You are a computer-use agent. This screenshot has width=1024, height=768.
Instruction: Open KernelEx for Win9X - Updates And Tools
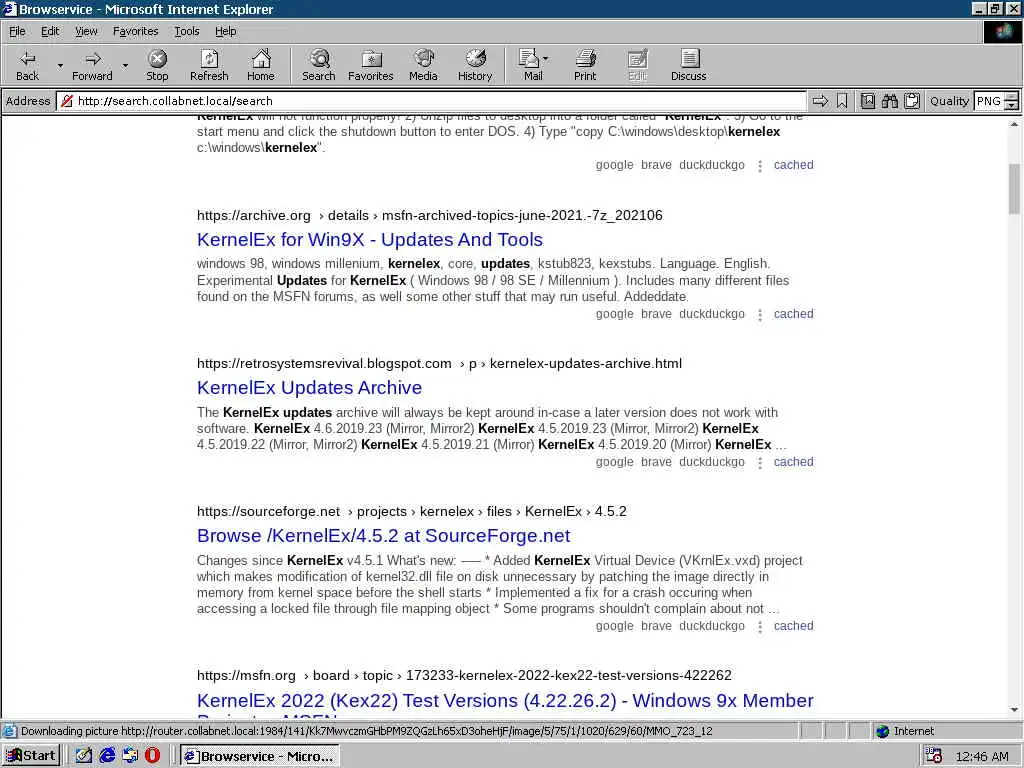[370, 240]
